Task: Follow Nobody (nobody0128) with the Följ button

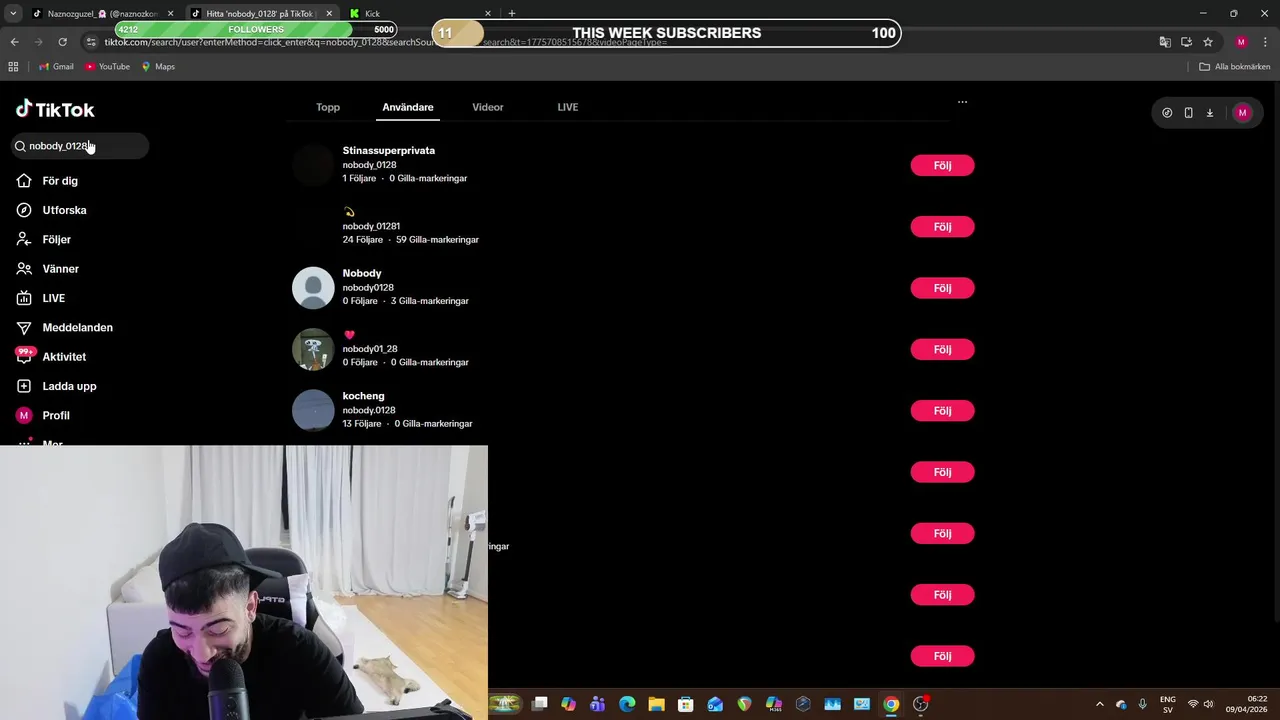Action: pos(942,288)
